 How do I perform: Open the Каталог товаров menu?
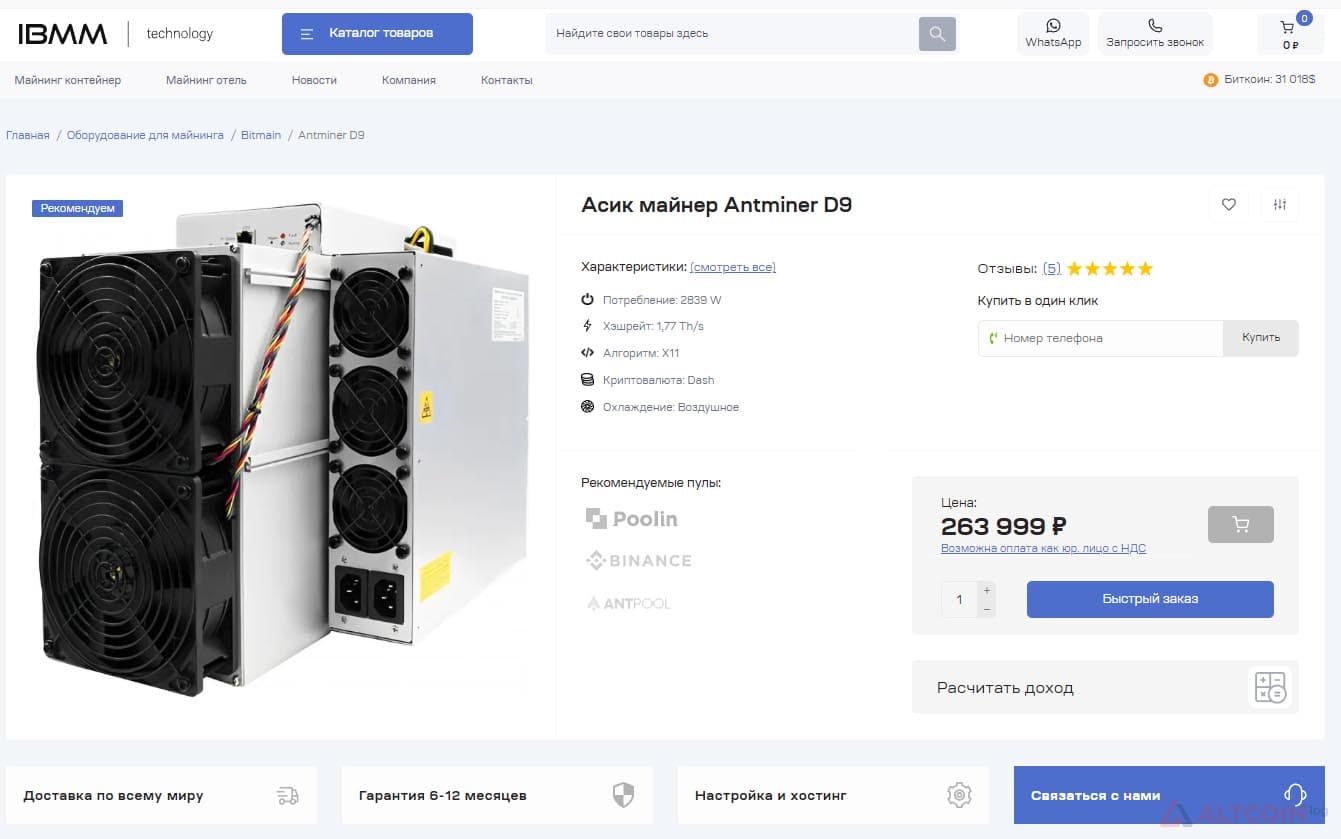377,34
